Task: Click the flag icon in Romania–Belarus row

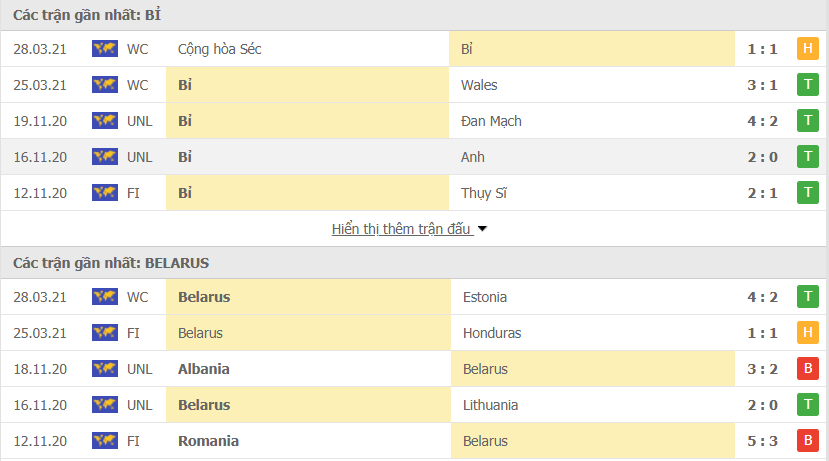Action: pos(104,441)
